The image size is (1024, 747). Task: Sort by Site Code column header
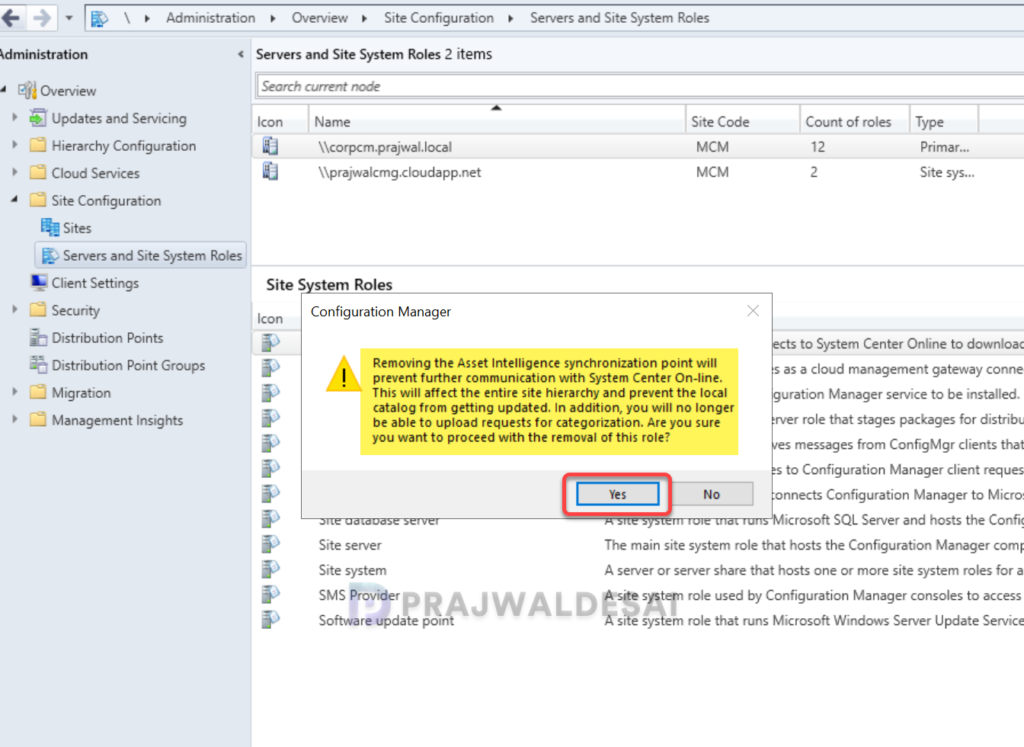[743, 121]
